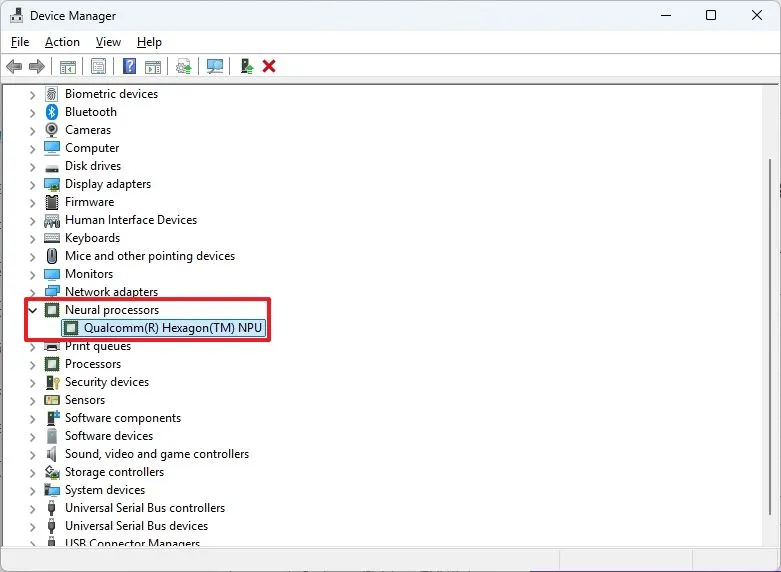Screen dimensions: 781x572
Task: Minimize the Device Manager window
Action: pyautogui.click(x=666, y=15)
